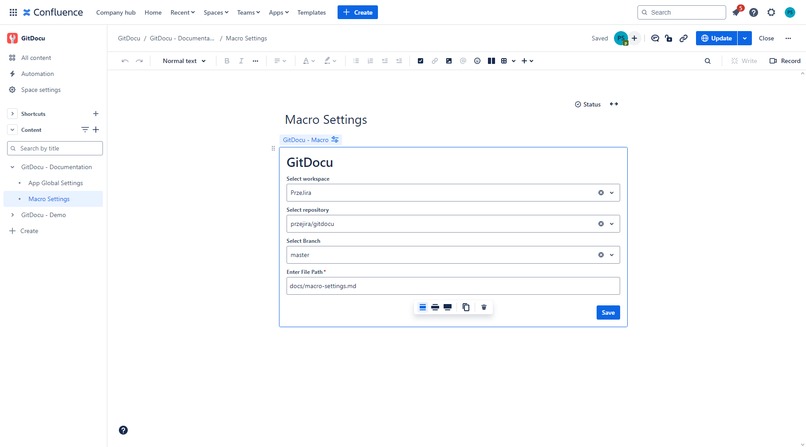Insert a link from the toolbar
The height and width of the screenshot is (447, 806).
[435, 61]
